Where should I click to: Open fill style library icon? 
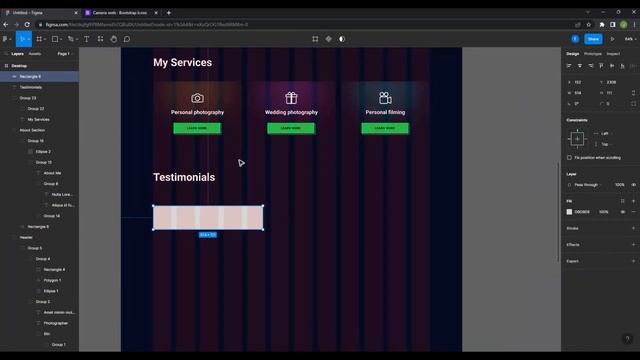click(622, 201)
